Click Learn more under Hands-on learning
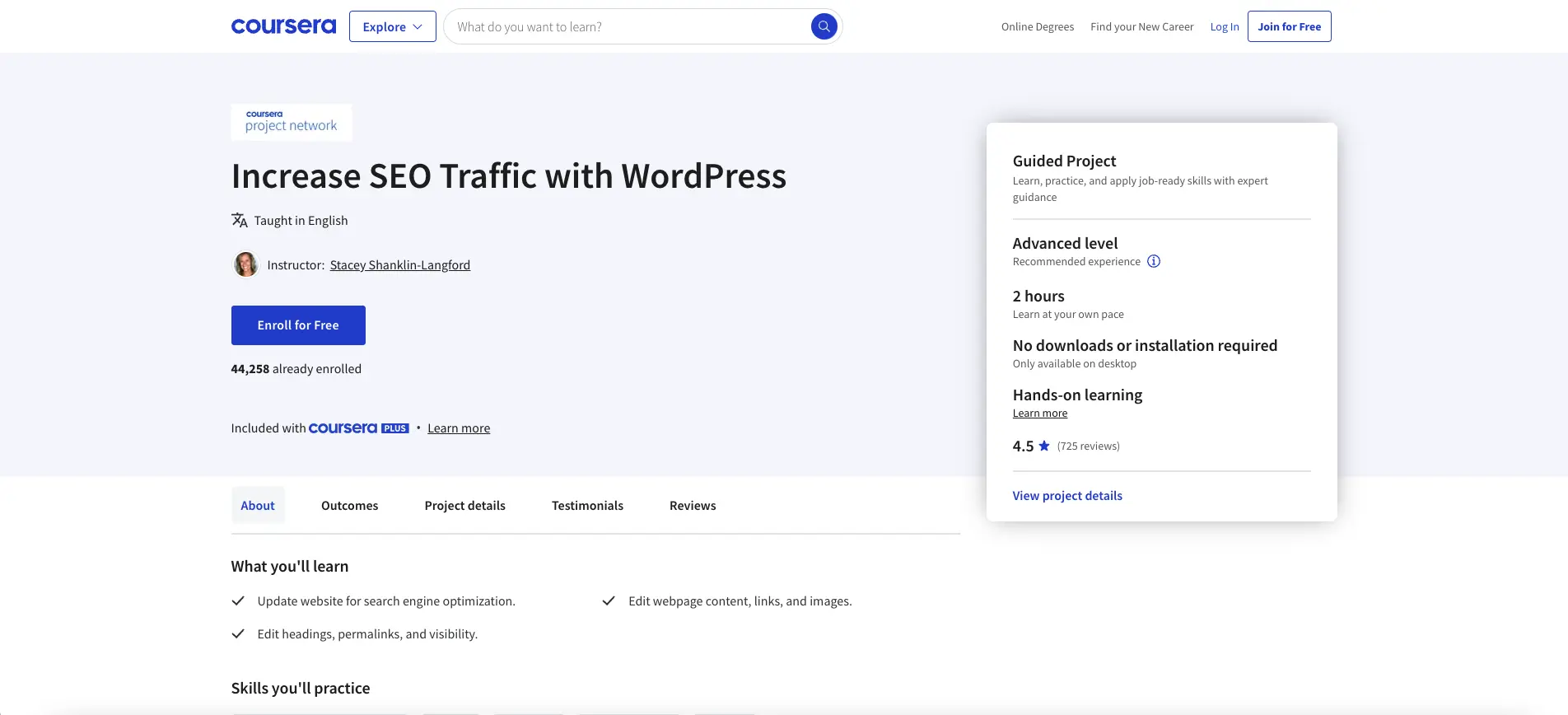 point(1040,414)
